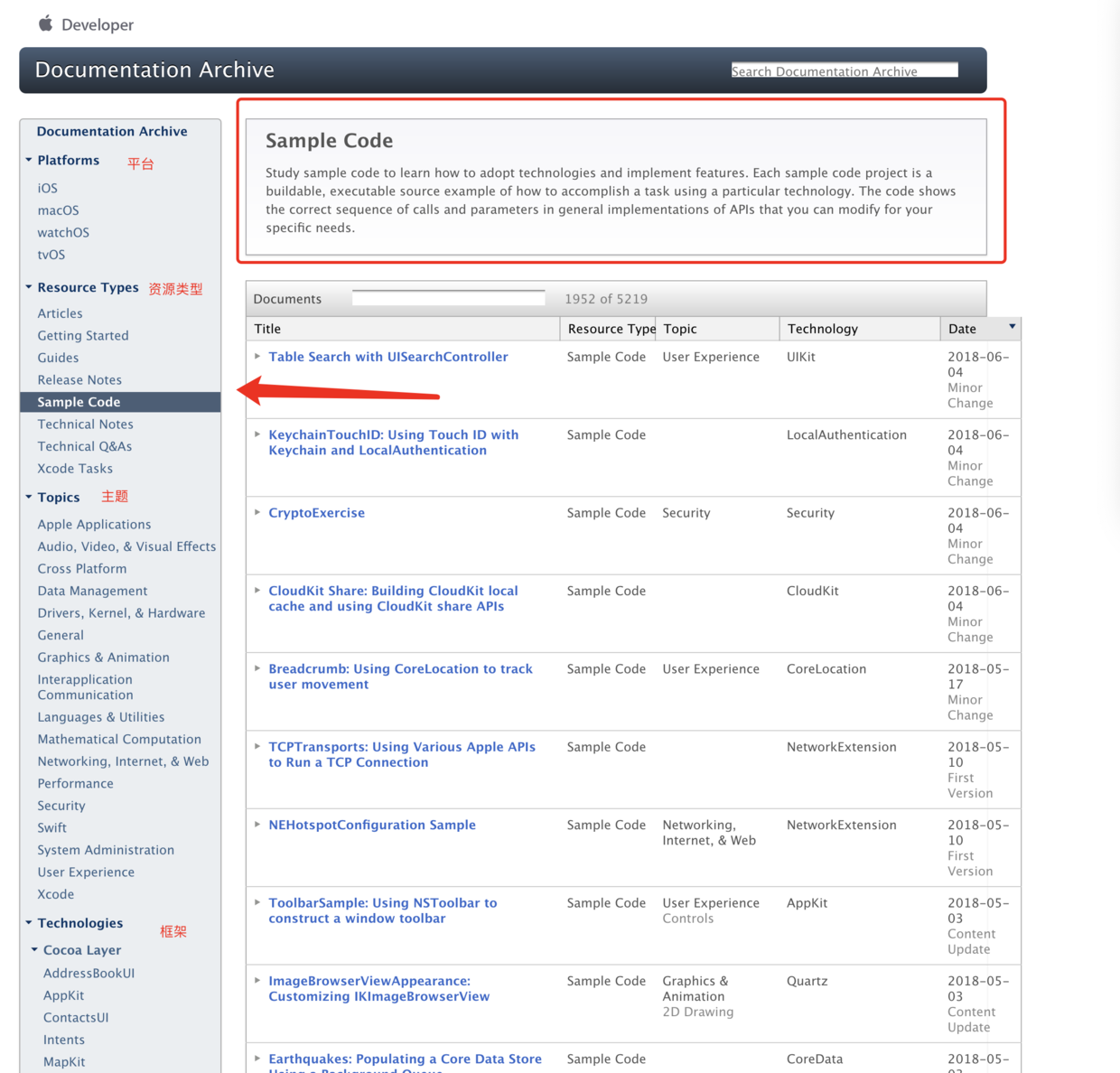The width and height of the screenshot is (1120, 1073).
Task: Choose the System Administration topic
Action: click(x=106, y=850)
